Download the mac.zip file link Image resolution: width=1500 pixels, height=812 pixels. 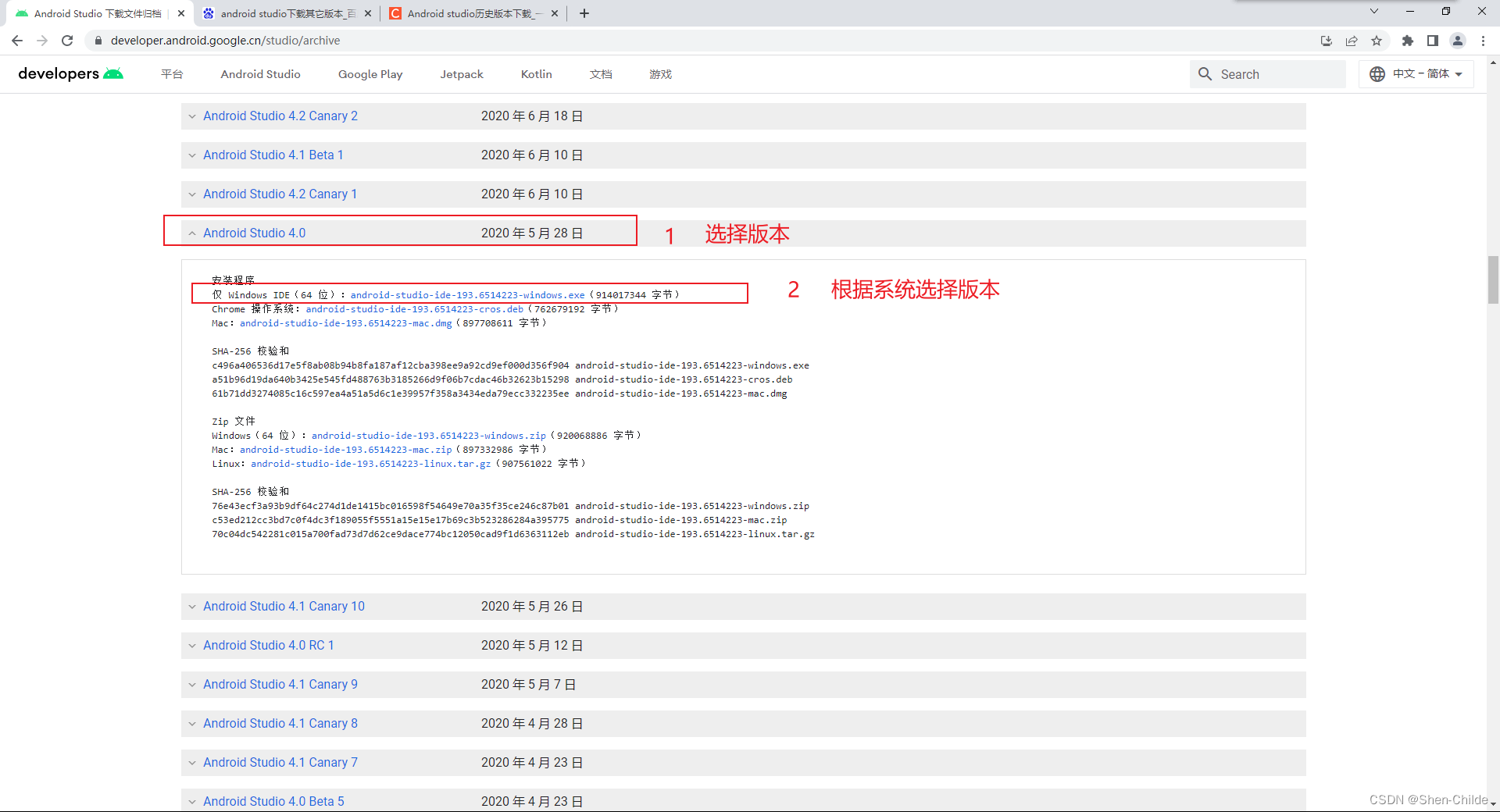click(346, 450)
